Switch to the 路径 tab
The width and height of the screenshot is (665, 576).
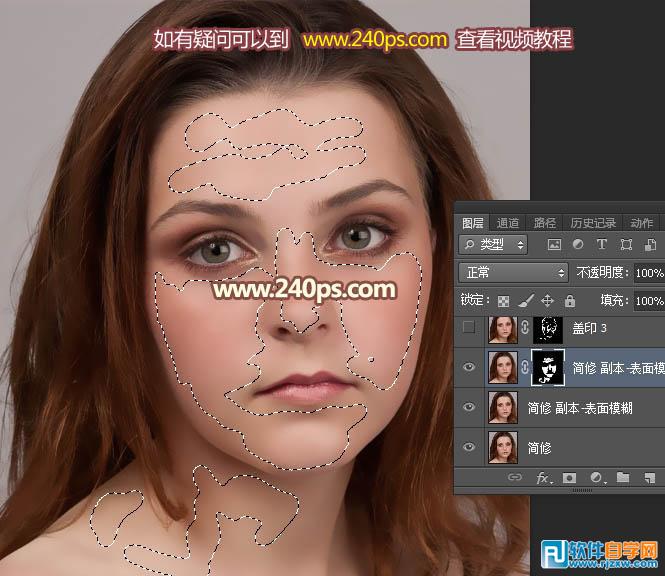(545, 223)
